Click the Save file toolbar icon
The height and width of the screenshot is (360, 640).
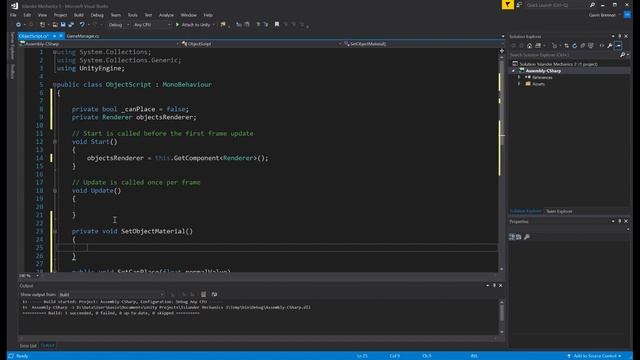coord(63,25)
